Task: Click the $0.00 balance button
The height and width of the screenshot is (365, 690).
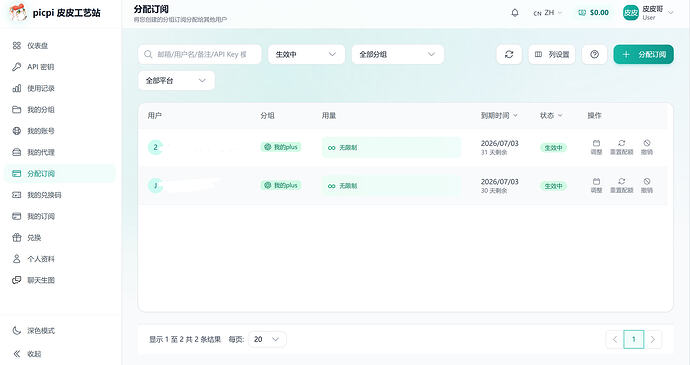Action: [x=593, y=13]
